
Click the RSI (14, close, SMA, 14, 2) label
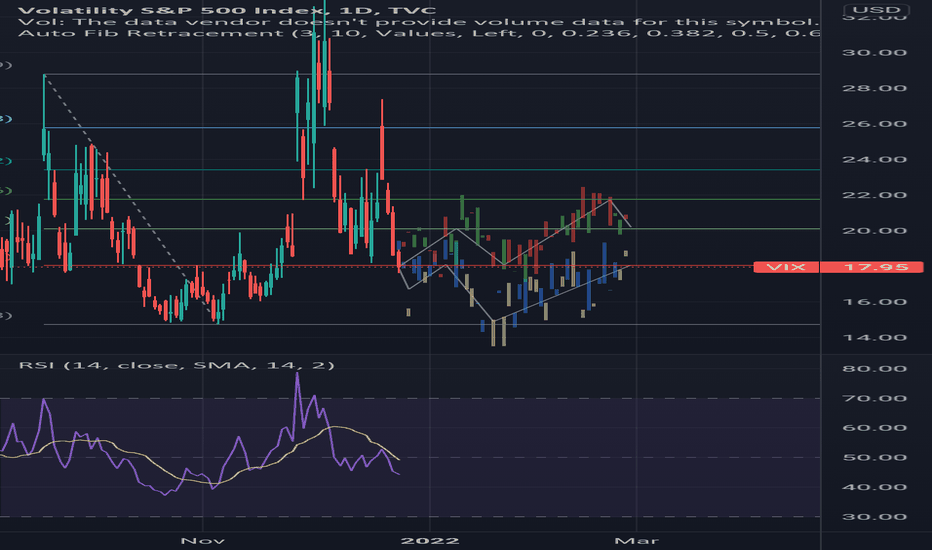177,365
